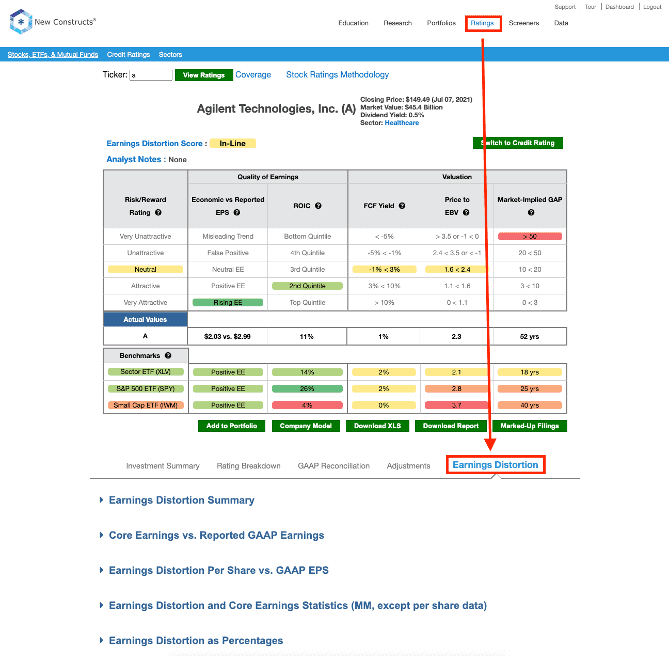
Task: Open the Research menu
Action: (x=398, y=23)
